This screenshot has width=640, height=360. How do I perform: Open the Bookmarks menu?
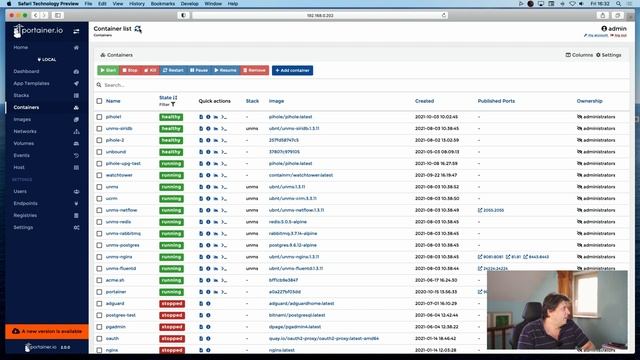coord(163,4)
